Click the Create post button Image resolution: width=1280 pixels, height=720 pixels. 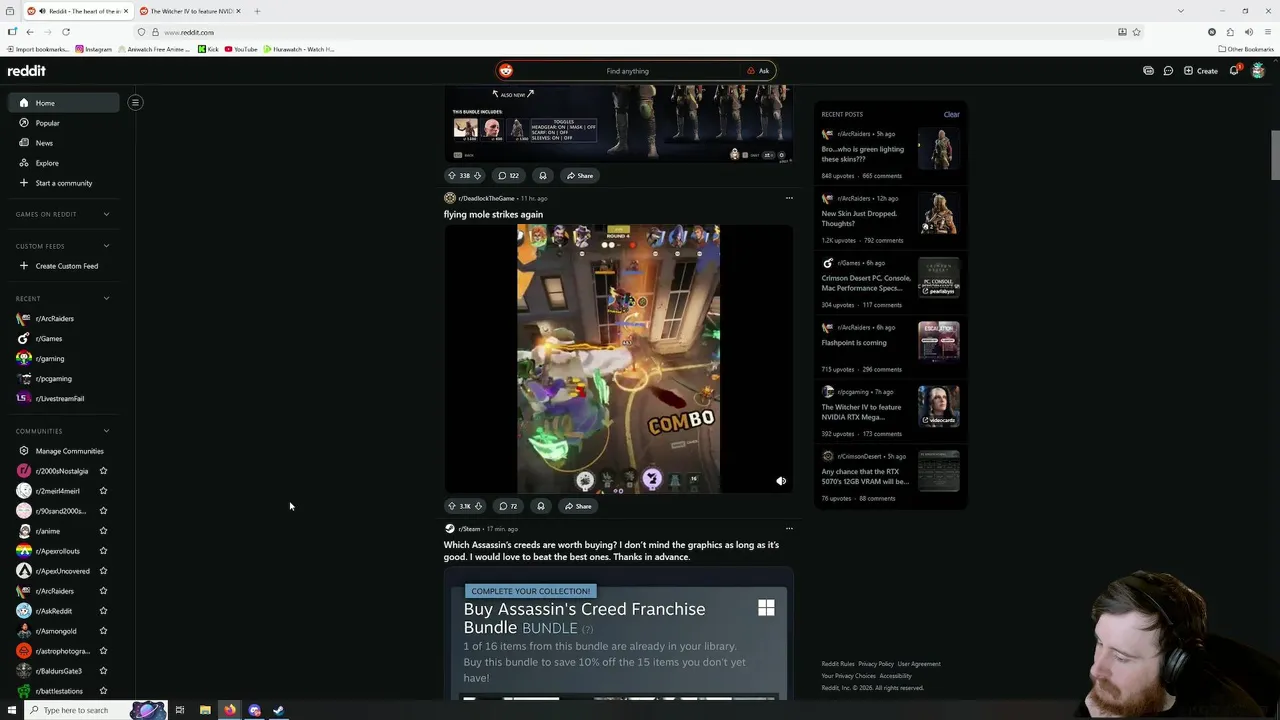[x=1201, y=71]
